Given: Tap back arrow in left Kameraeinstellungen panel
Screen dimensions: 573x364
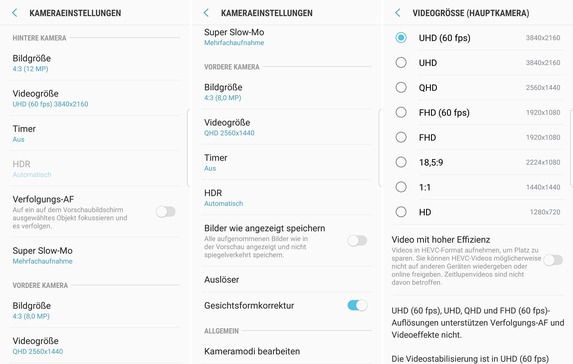Looking at the screenshot, I should pos(15,13).
